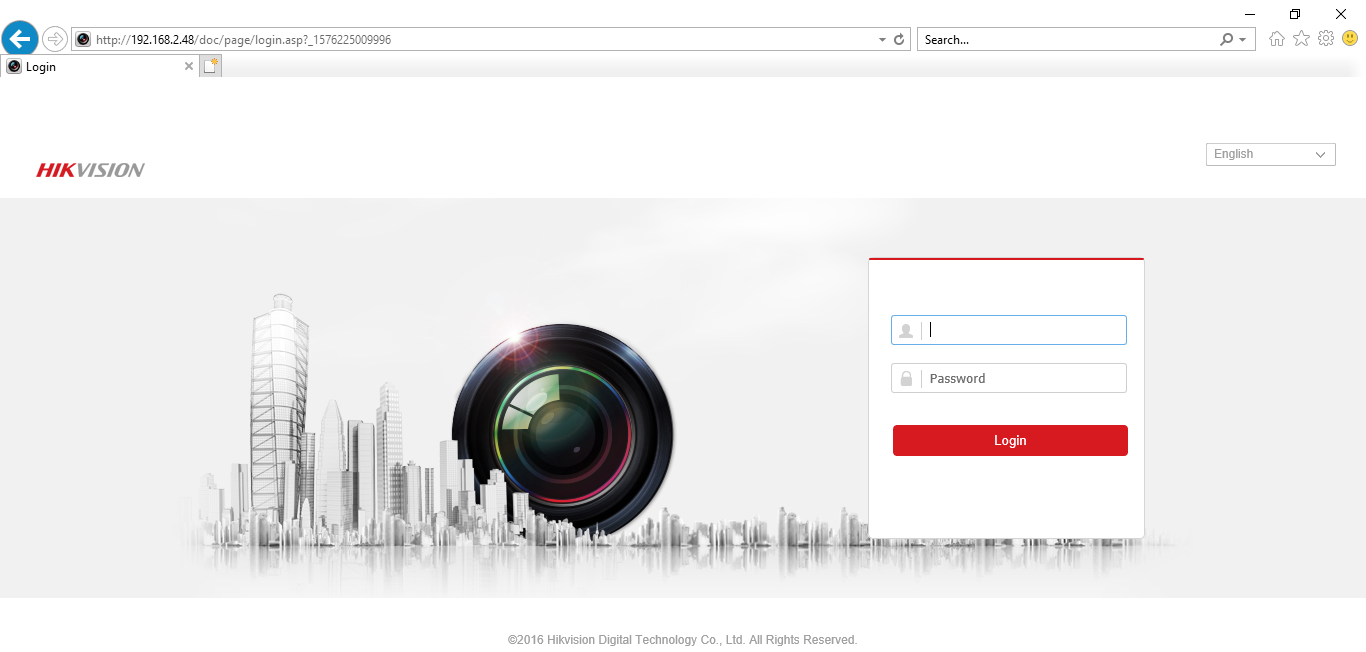
Task: Expand the search provider dropdown arrow
Action: click(x=1243, y=40)
